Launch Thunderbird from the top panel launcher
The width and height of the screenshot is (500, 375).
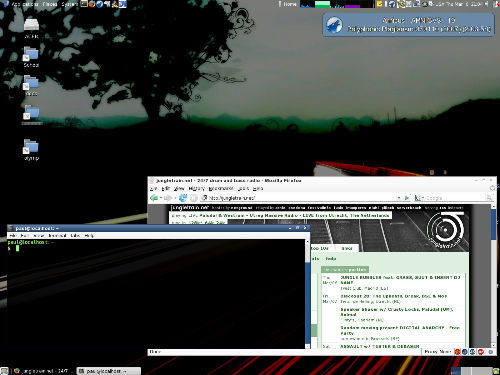point(99,4)
